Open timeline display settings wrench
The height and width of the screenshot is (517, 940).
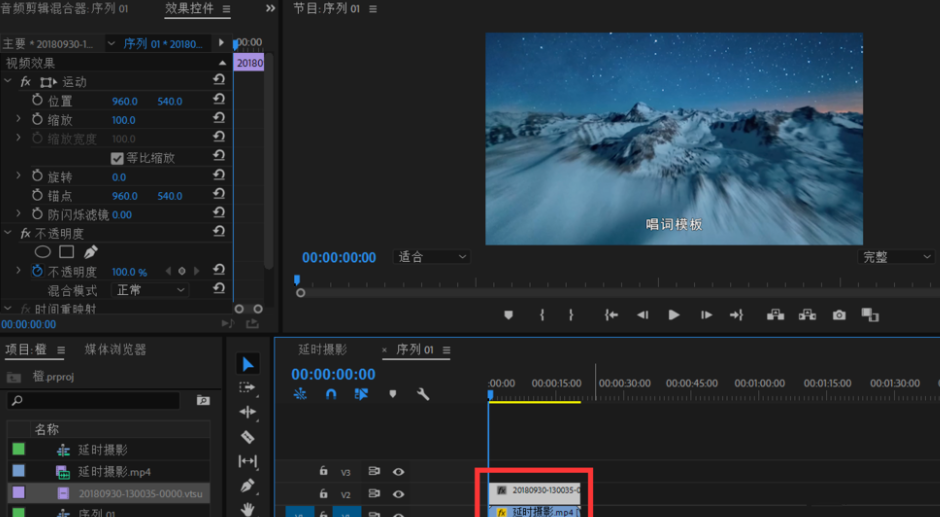tap(423, 394)
